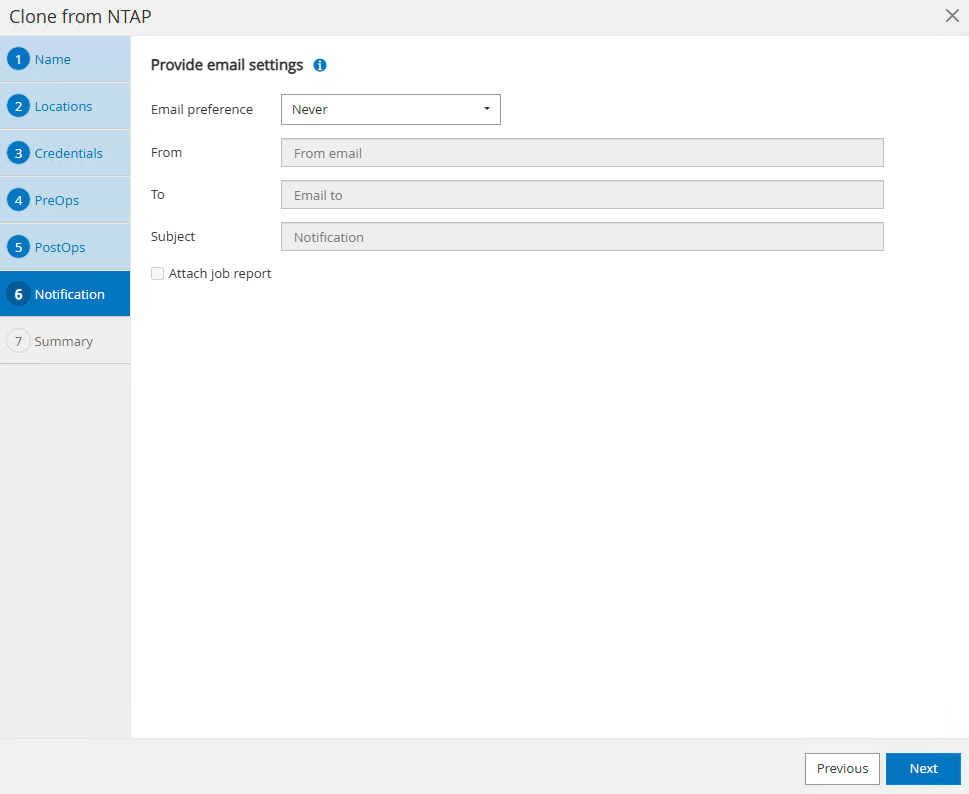Click the From email input field

[x=582, y=153]
